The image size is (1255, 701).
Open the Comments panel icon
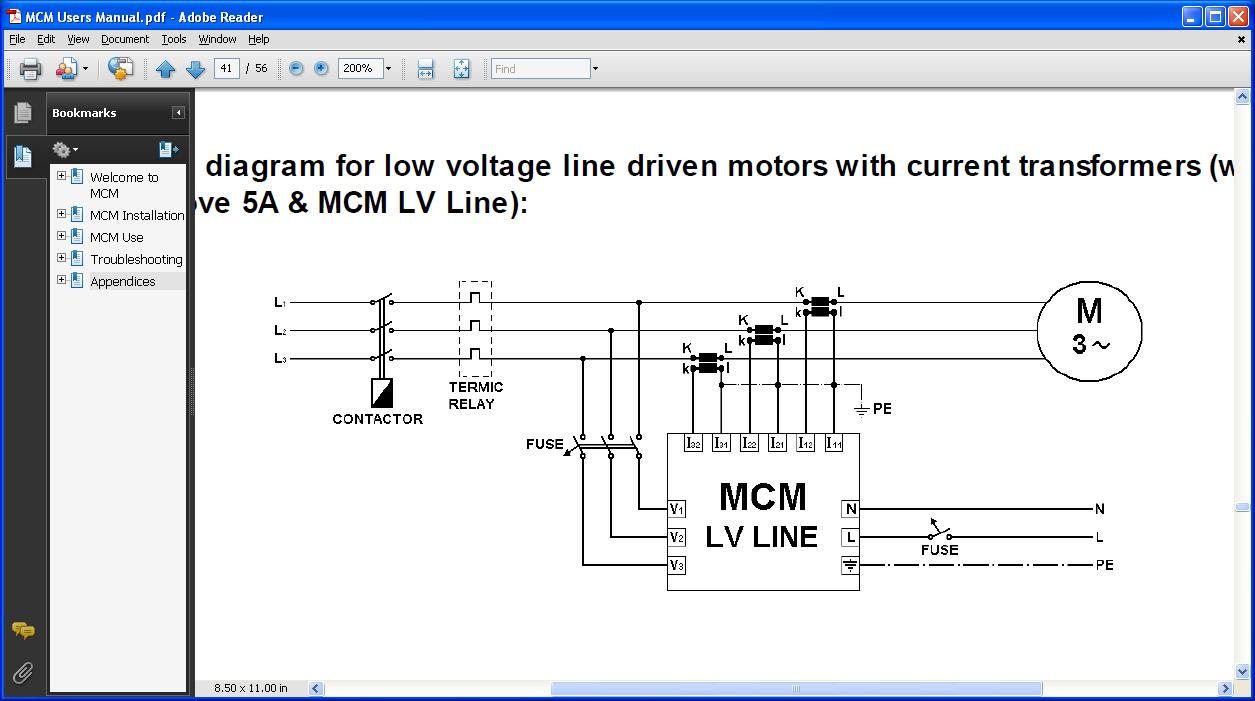tap(23, 630)
